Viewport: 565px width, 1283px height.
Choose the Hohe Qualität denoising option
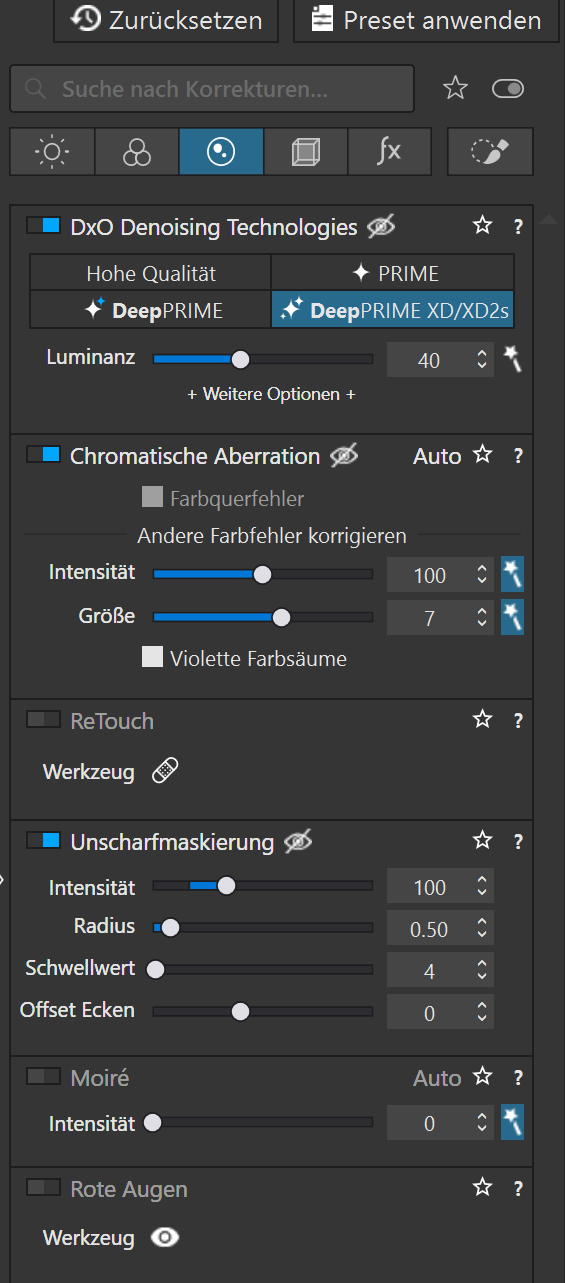coord(151,273)
